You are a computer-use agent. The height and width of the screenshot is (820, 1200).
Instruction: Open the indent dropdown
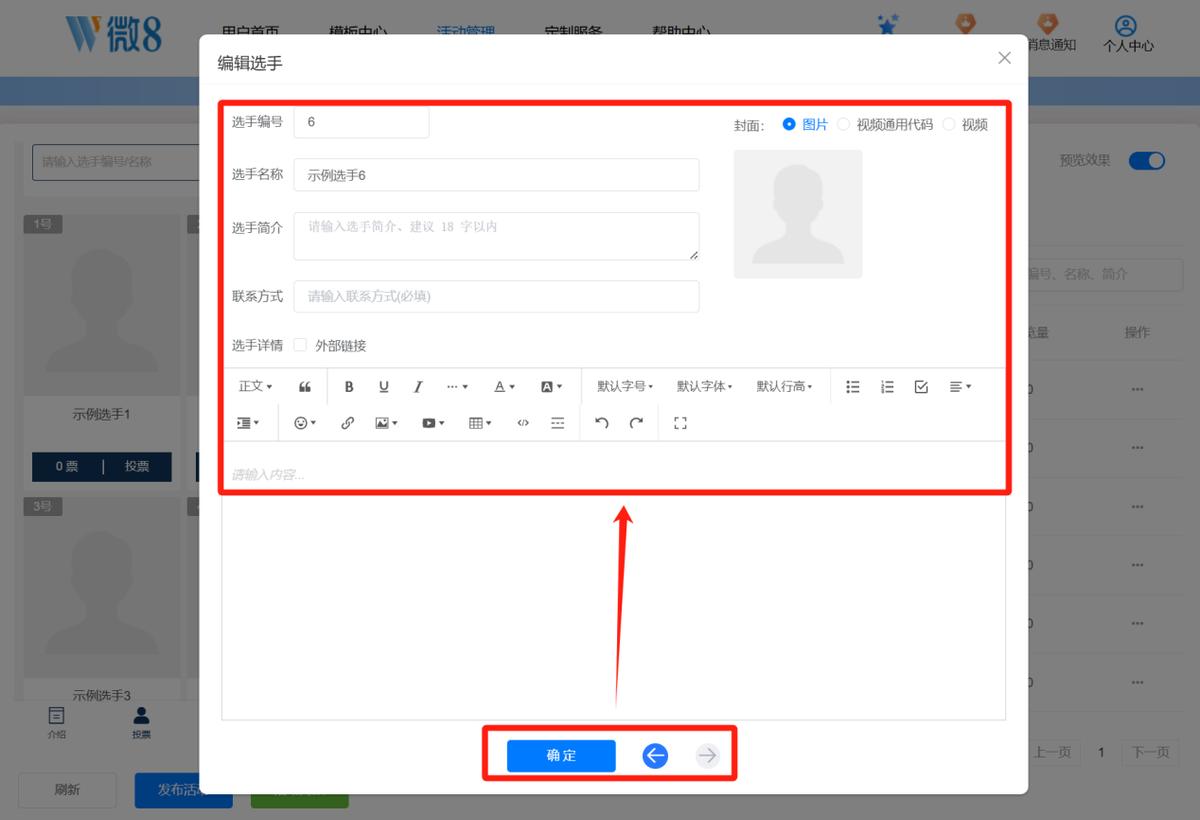[247, 423]
